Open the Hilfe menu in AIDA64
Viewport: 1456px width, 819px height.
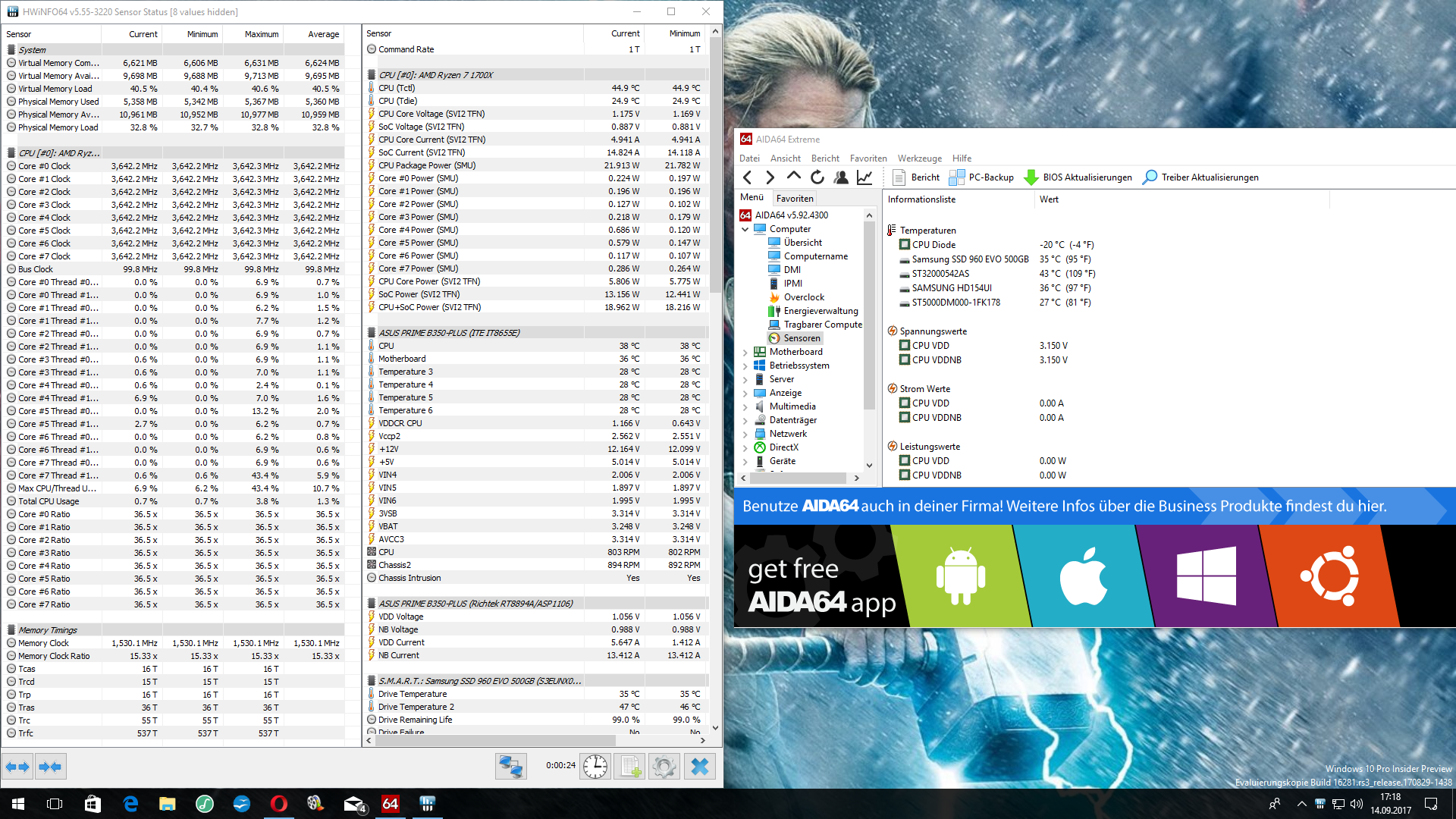[962, 158]
